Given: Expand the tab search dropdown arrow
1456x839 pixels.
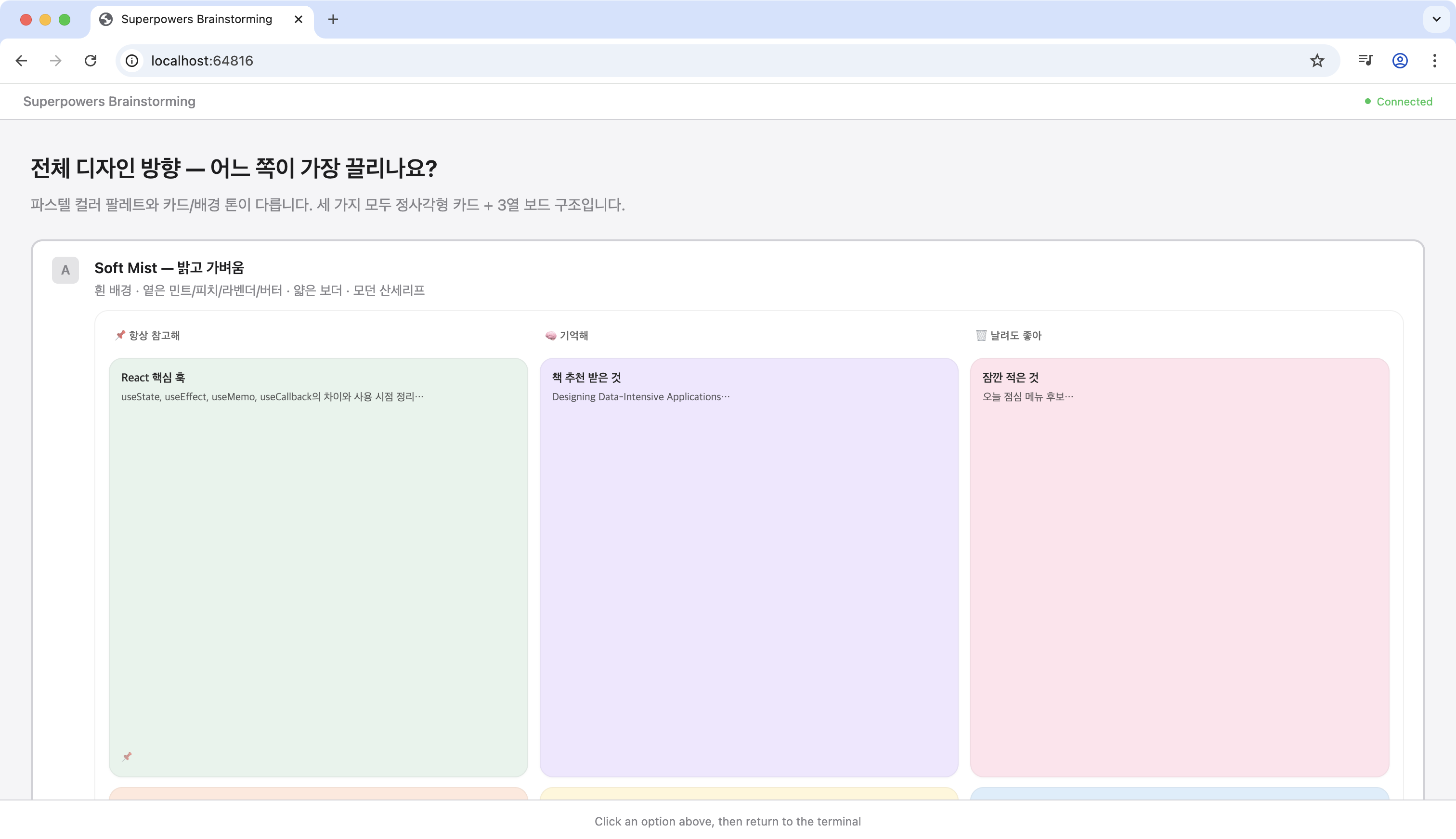Looking at the screenshot, I should [1436, 19].
